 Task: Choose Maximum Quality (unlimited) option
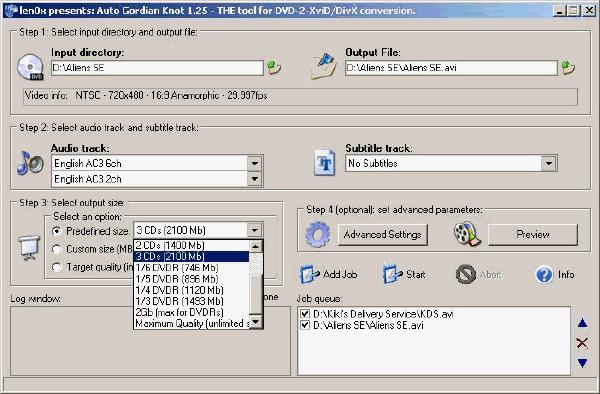[x=192, y=324]
